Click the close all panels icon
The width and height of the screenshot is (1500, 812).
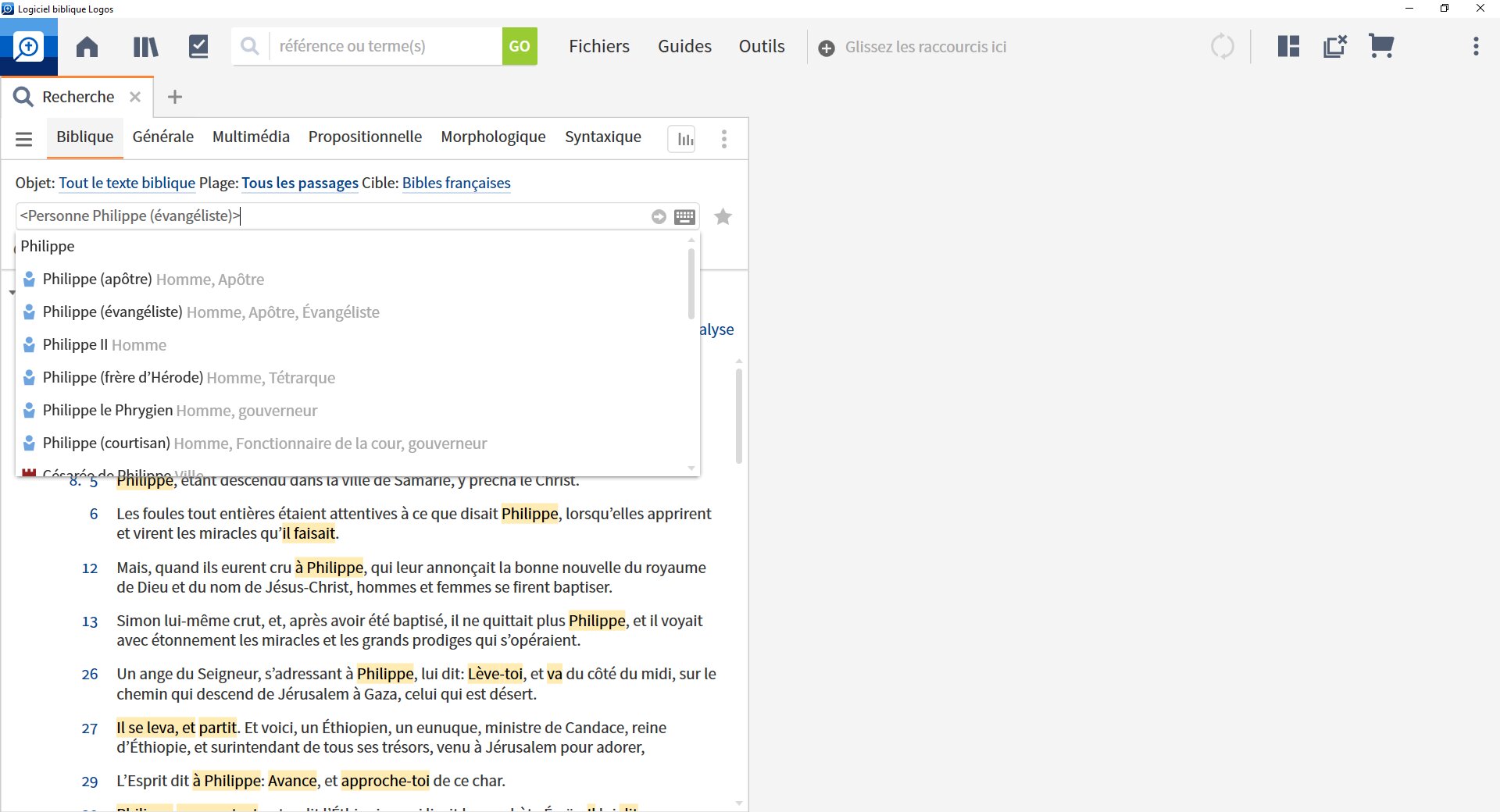tap(1335, 46)
